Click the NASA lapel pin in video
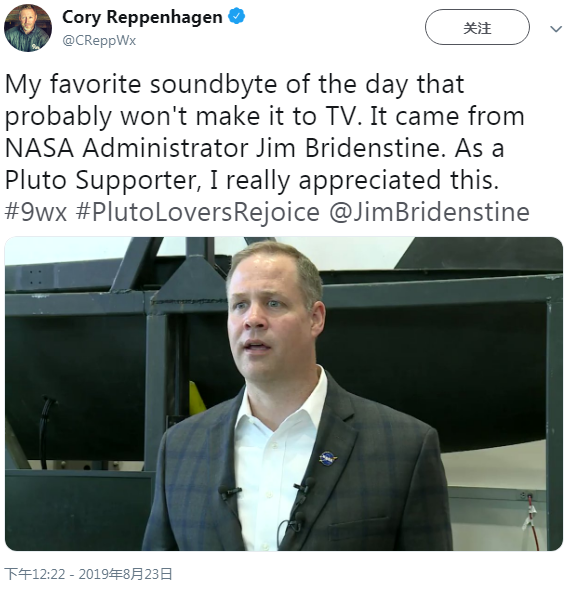Viewport: 568px width, 590px height. click(x=328, y=458)
